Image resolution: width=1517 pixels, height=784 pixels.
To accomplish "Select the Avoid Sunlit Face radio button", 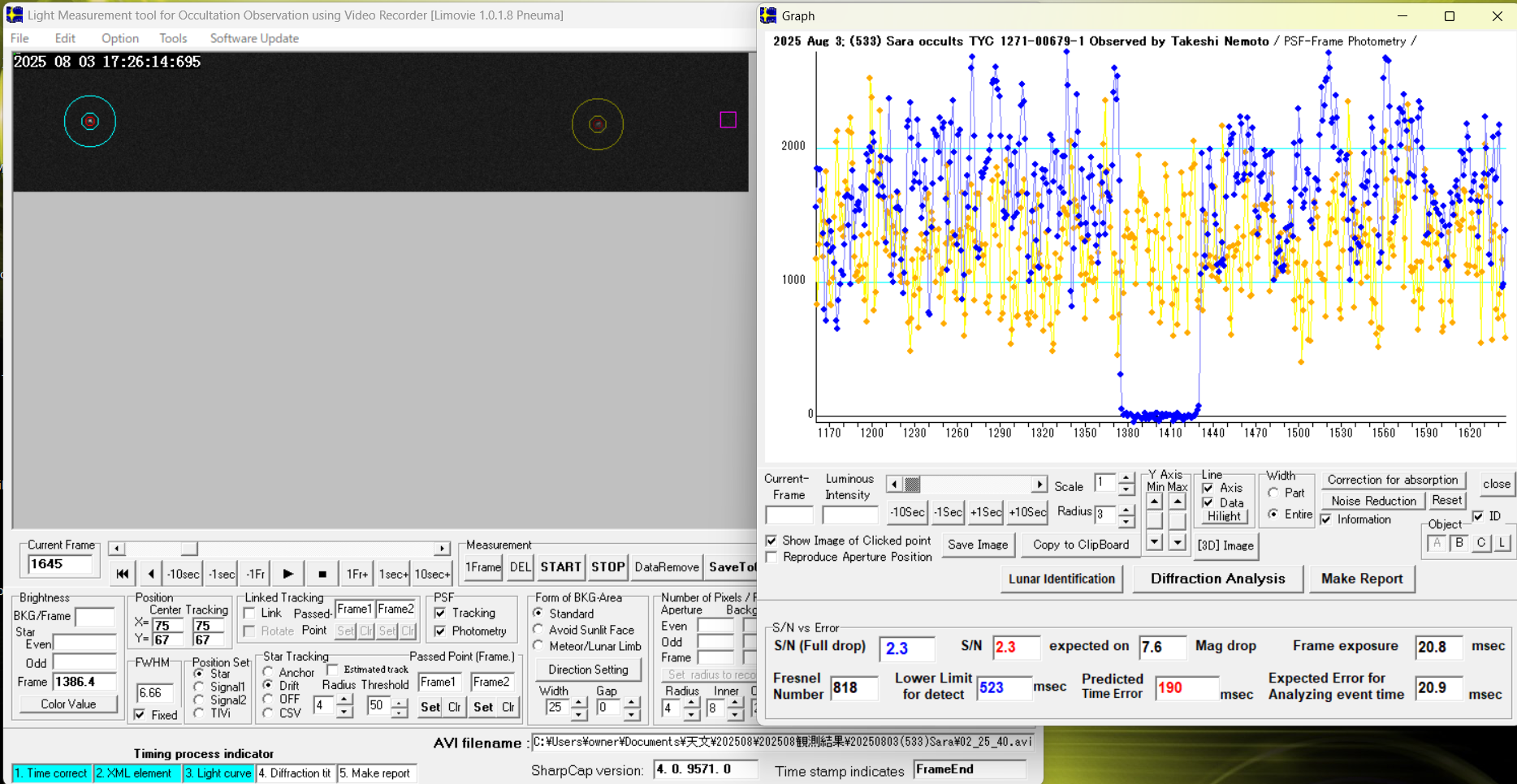I will (x=538, y=630).
